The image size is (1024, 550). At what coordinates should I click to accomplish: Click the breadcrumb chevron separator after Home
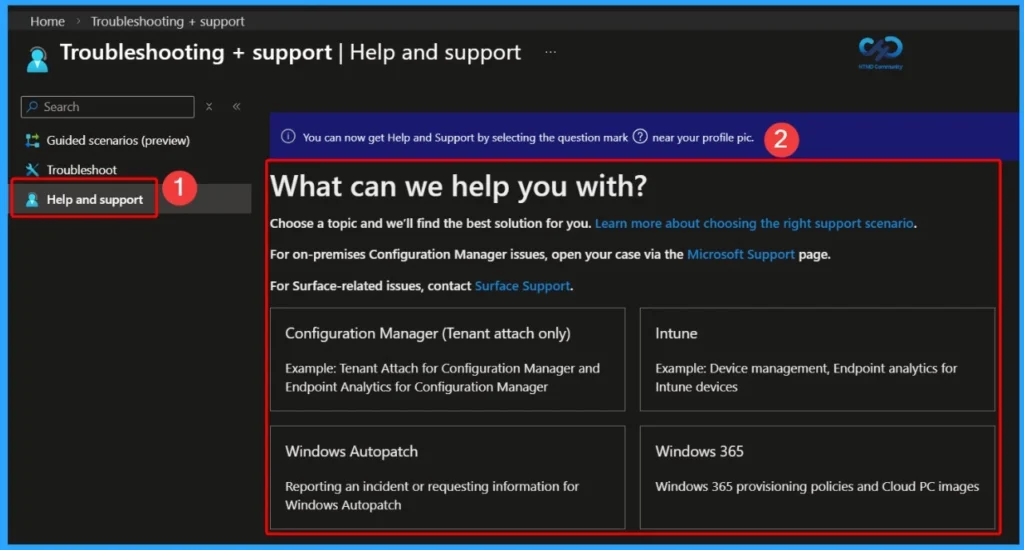click(78, 21)
